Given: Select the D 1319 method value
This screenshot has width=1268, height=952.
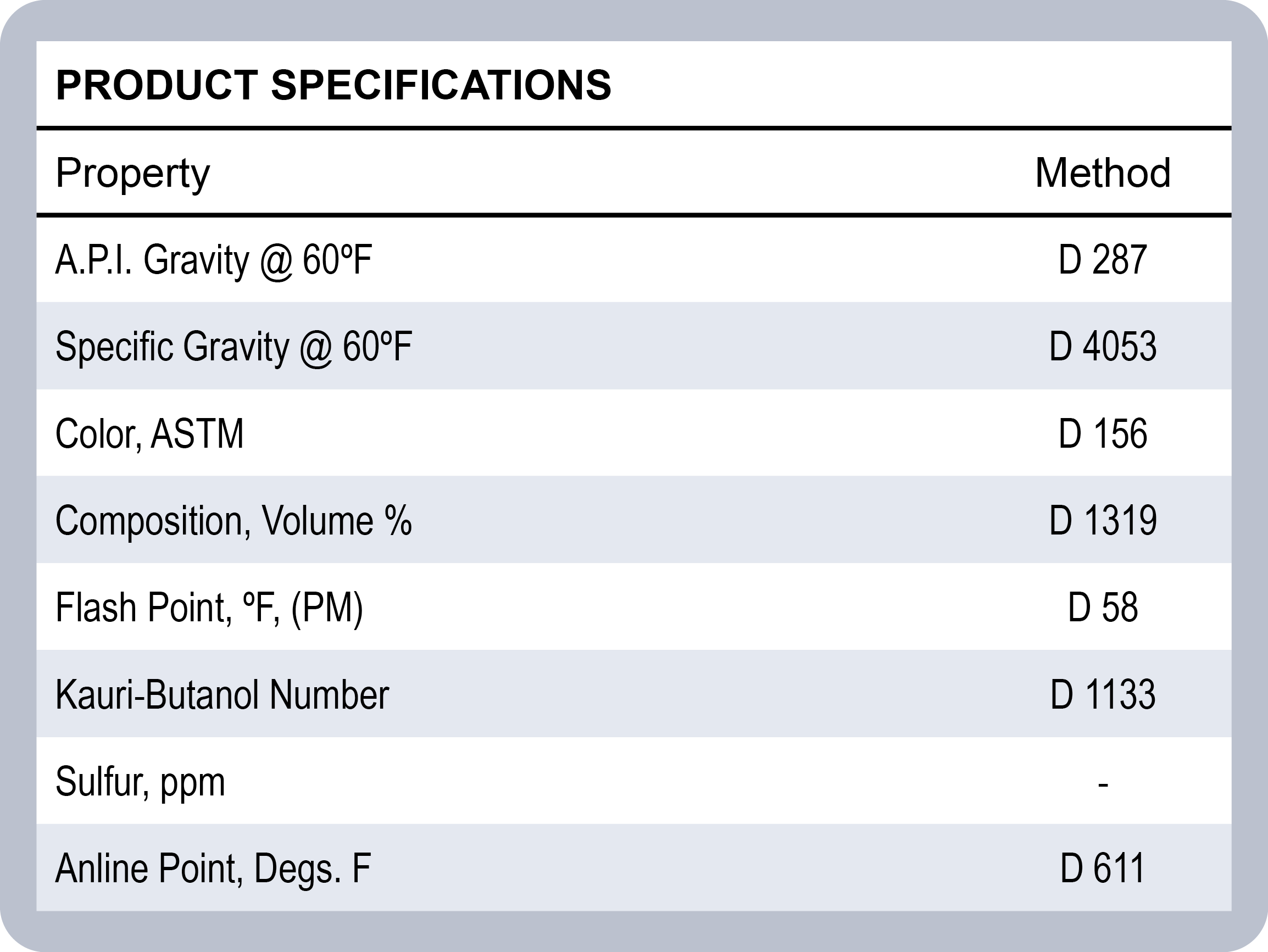Looking at the screenshot, I should click(x=1102, y=521).
